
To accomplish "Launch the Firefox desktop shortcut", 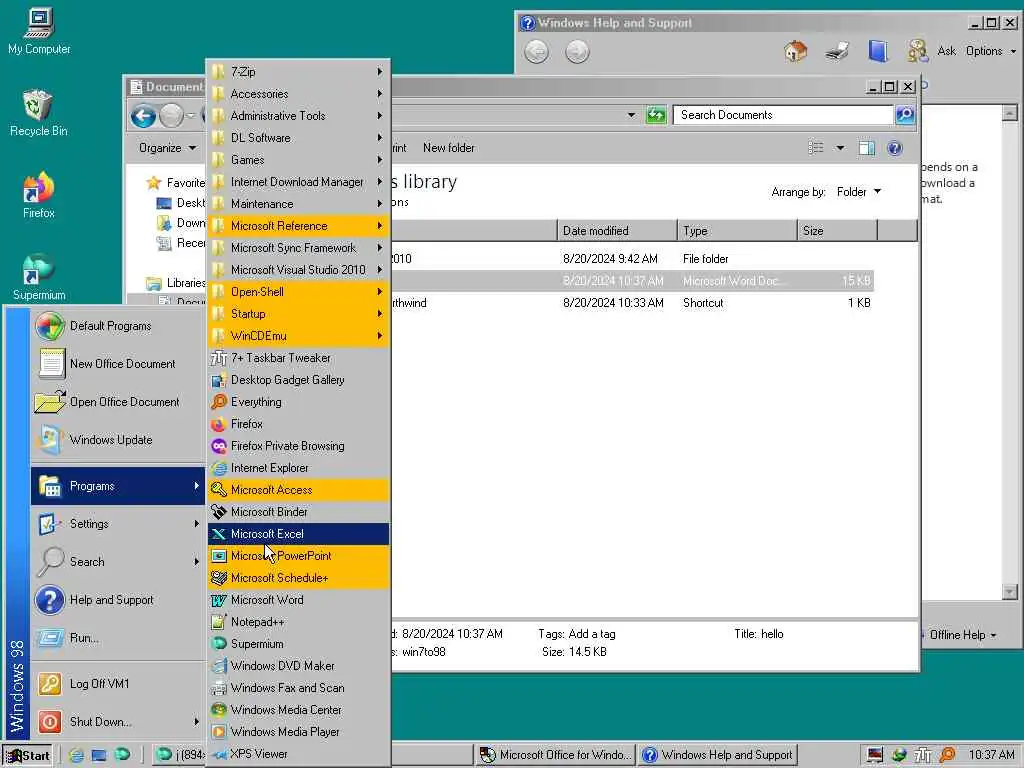I will point(39,195).
